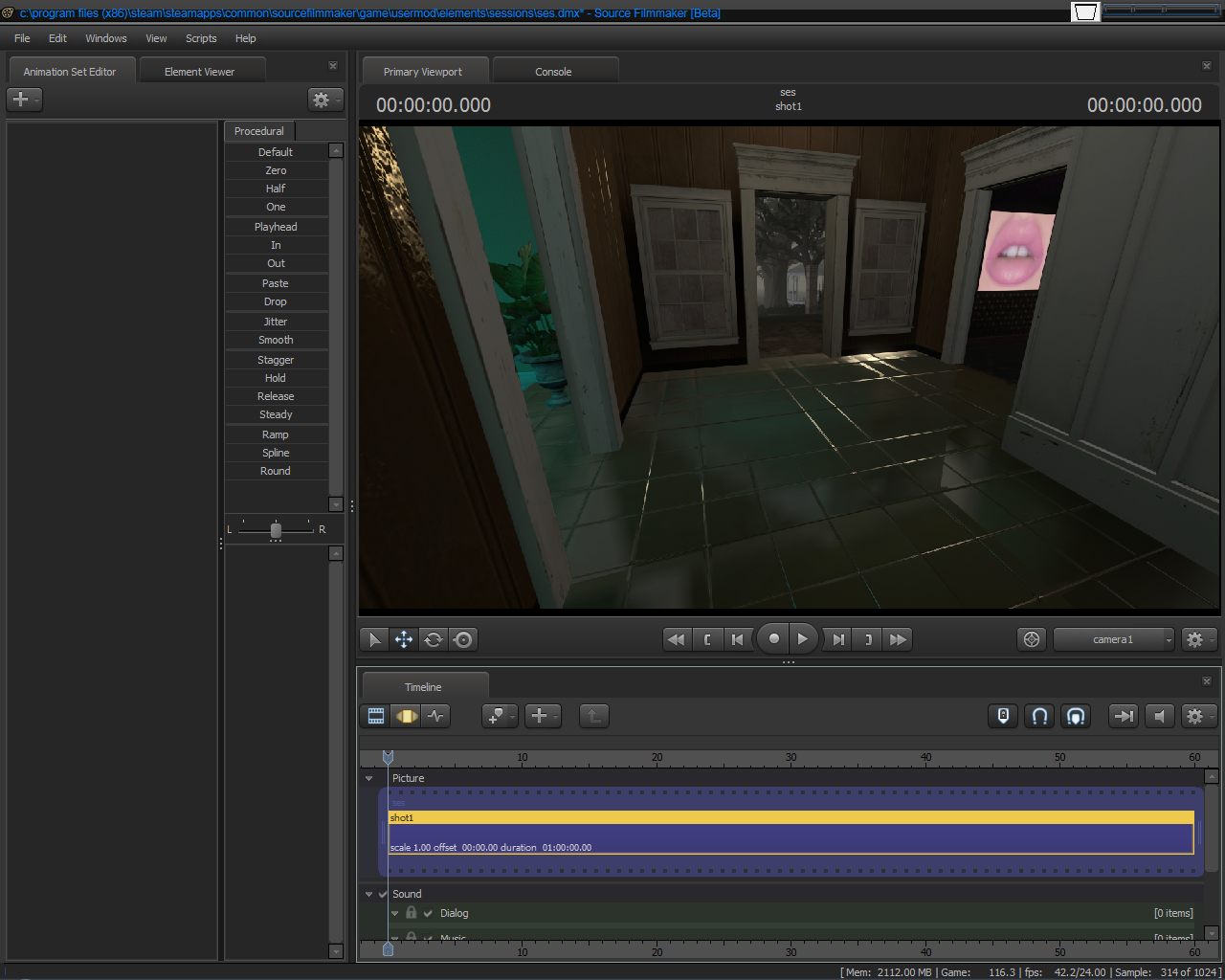
Task: Switch to the Graph Editor mode
Action: tap(436, 716)
